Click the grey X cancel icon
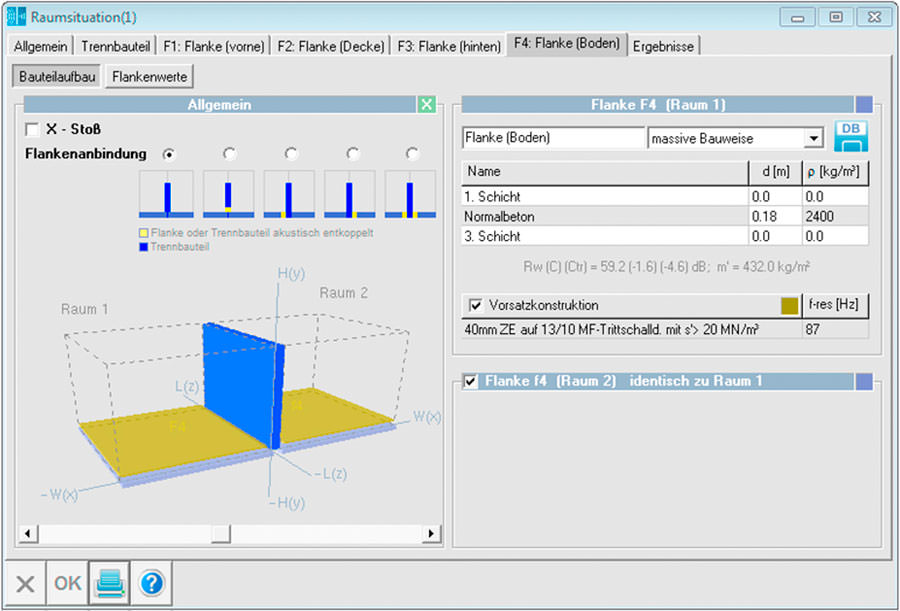900x611 pixels. (x=25, y=584)
